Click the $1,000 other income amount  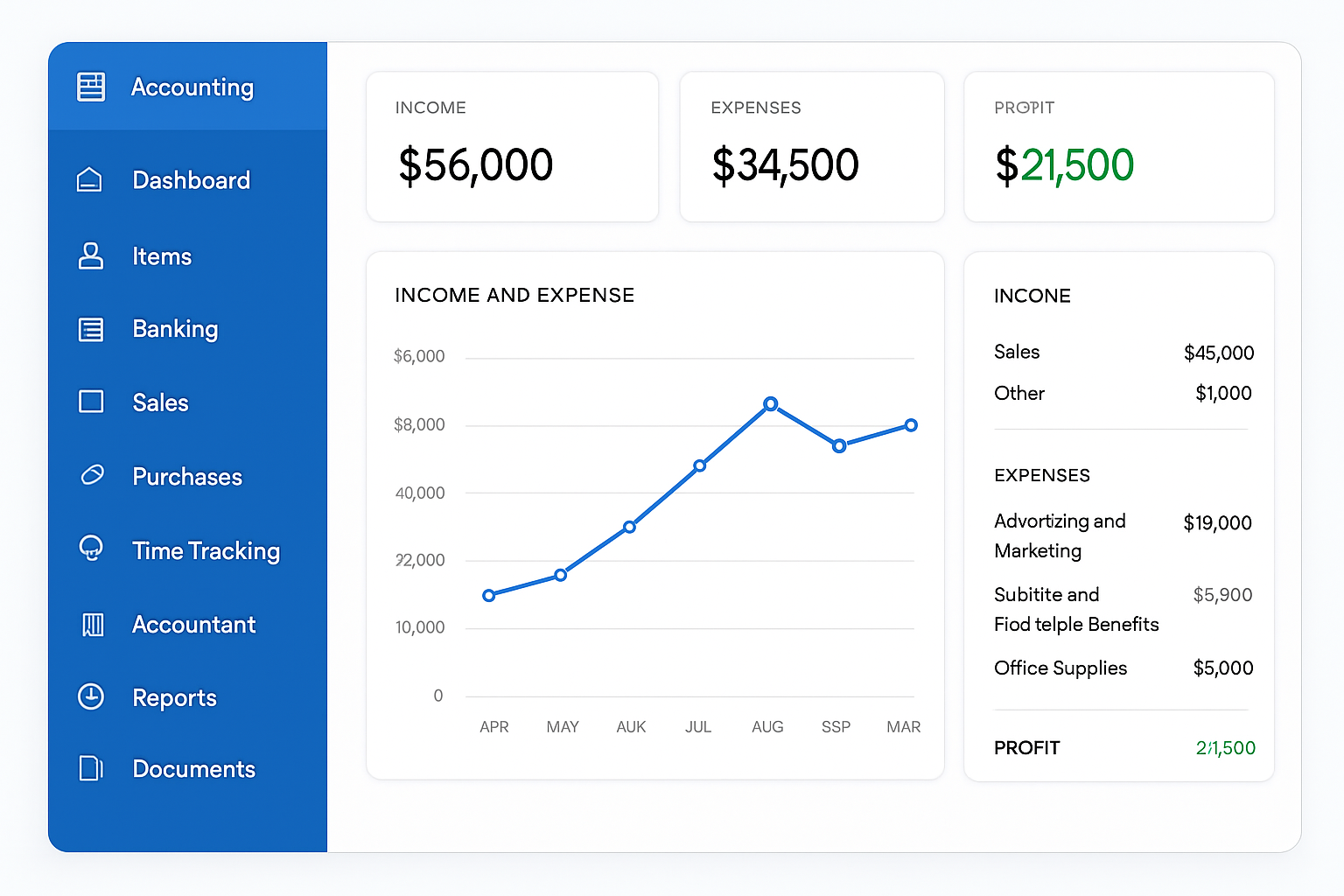(1223, 393)
